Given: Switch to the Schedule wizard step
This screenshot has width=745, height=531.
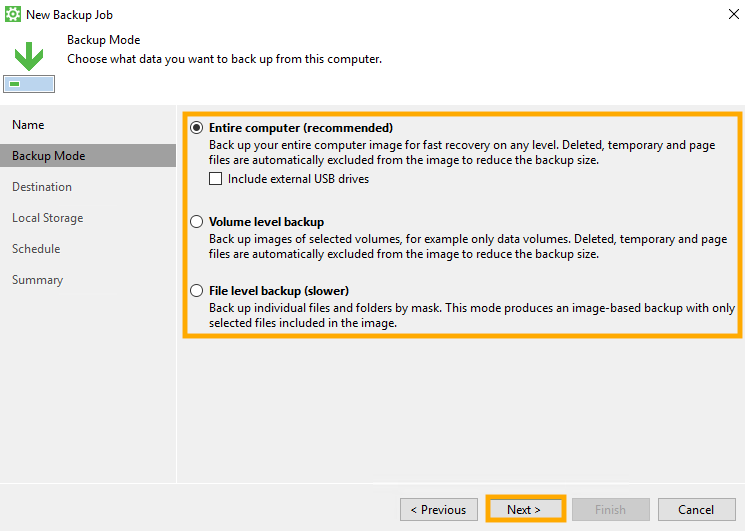Looking at the screenshot, I should click(x=36, y=249).
